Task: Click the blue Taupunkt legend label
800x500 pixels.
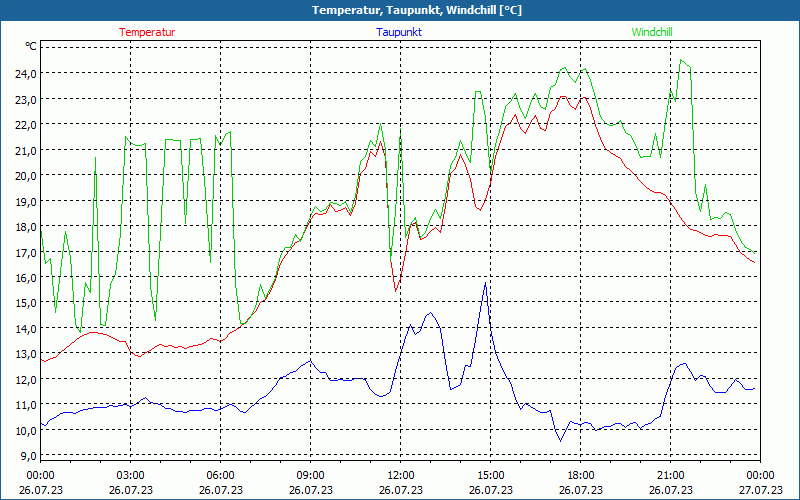Action: pyautogui.click(x=399, y=32)
